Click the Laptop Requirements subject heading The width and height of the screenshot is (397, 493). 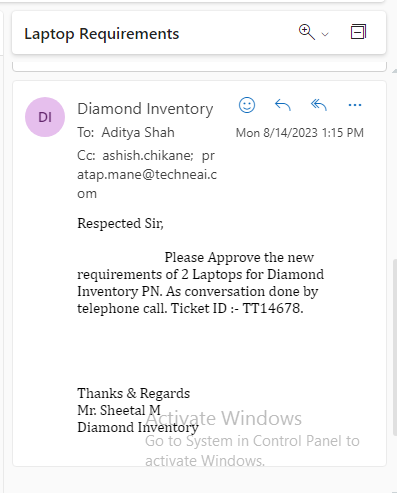click(102, 34)
